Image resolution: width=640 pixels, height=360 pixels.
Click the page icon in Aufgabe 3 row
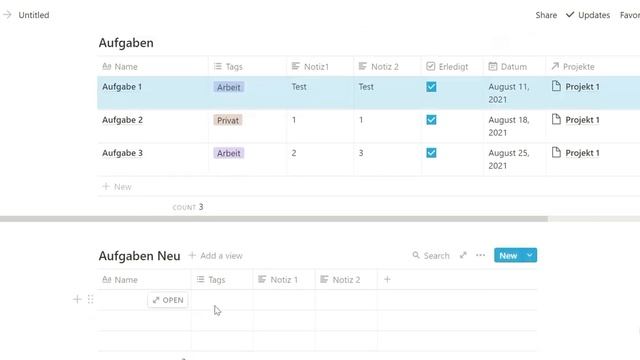tap(556, 152)
